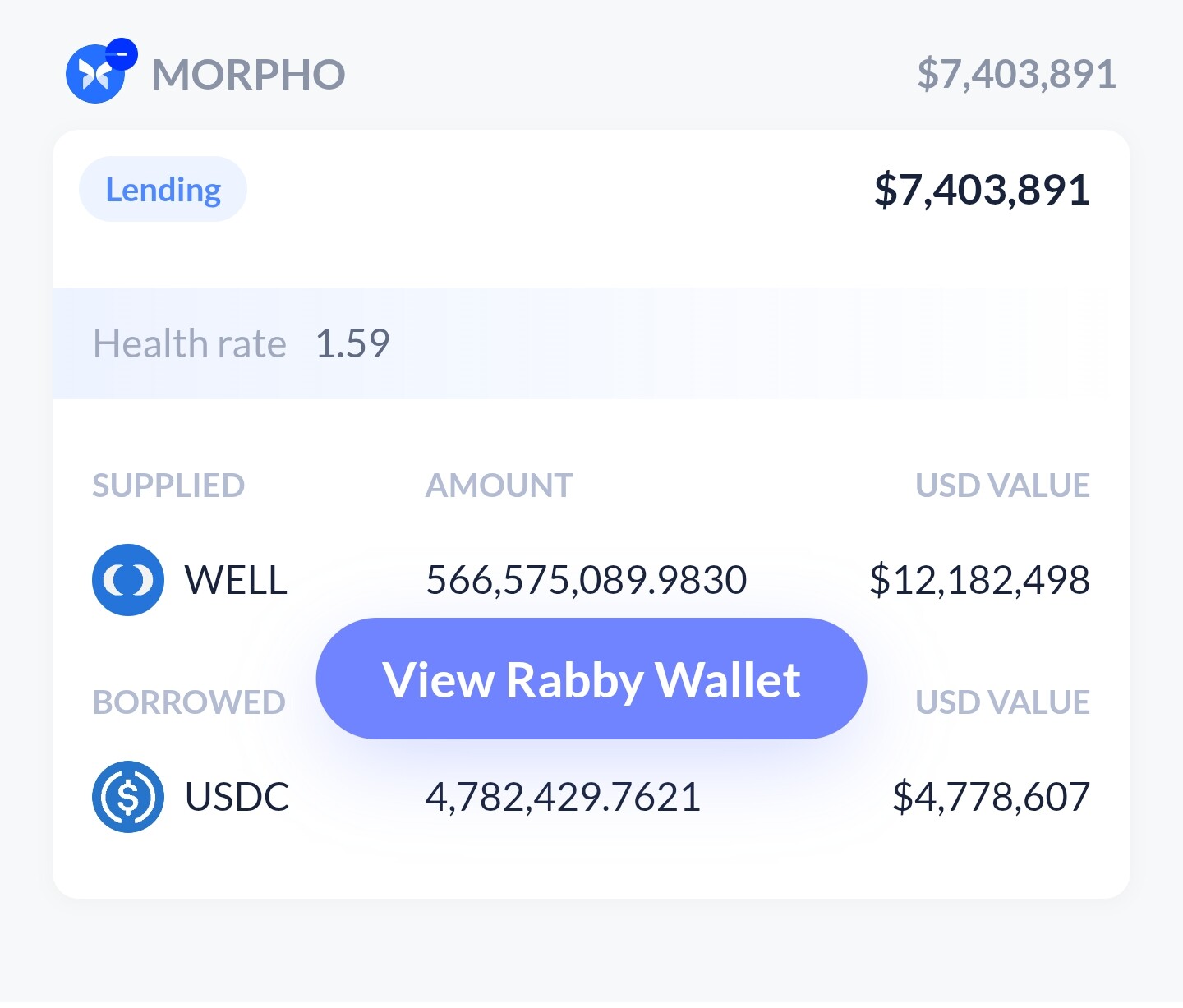Open the MORPHO protocol title

coord(249,75)
